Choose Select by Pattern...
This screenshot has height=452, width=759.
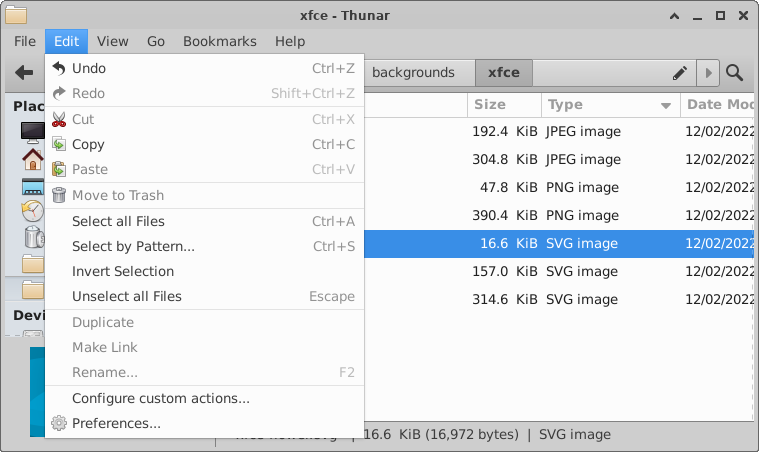coord(204,246)
